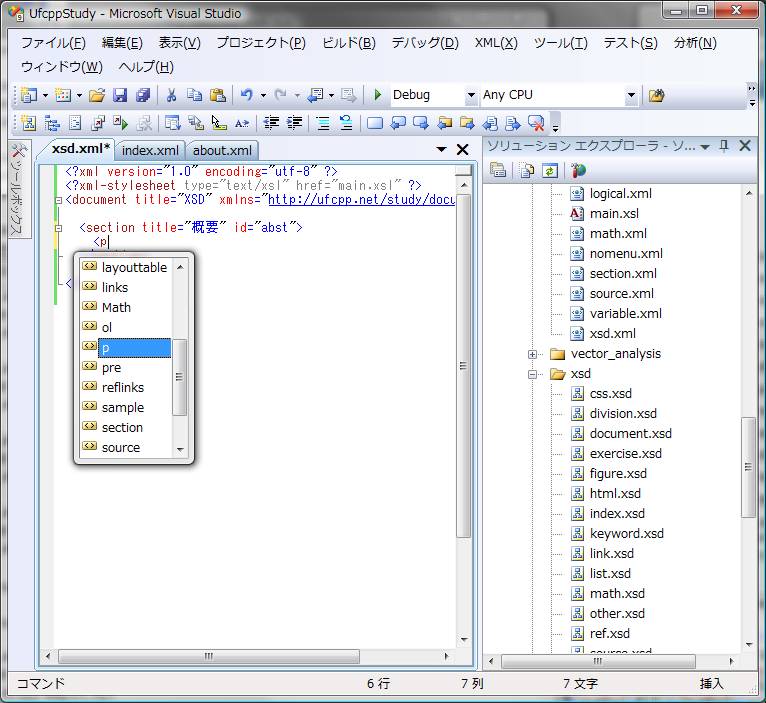The image size is (766, 703).
Task: Collapse the document element outline
Action: click(x=59, y=200)
